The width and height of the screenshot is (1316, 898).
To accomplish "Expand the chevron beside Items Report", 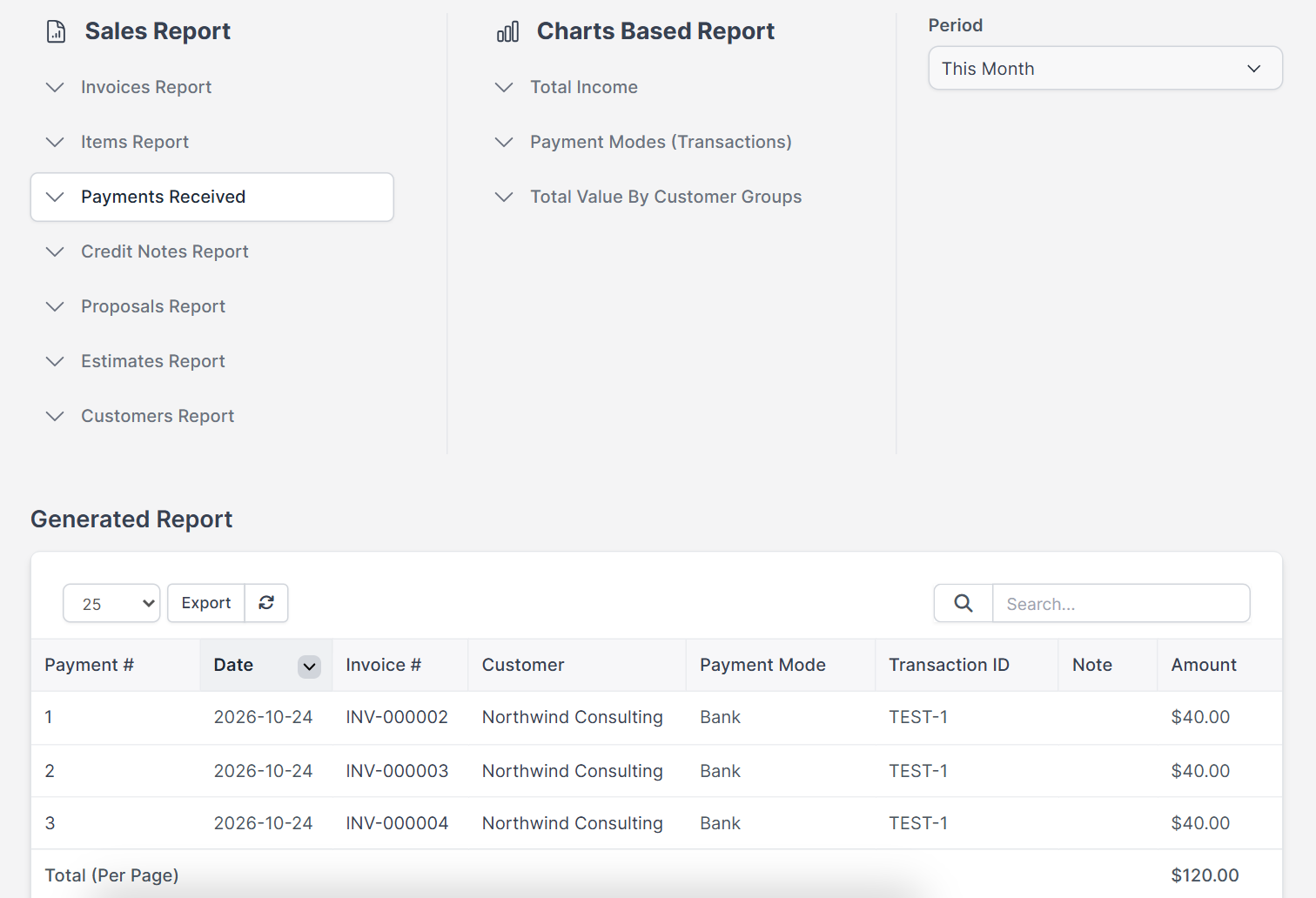I will coord(55,142).
